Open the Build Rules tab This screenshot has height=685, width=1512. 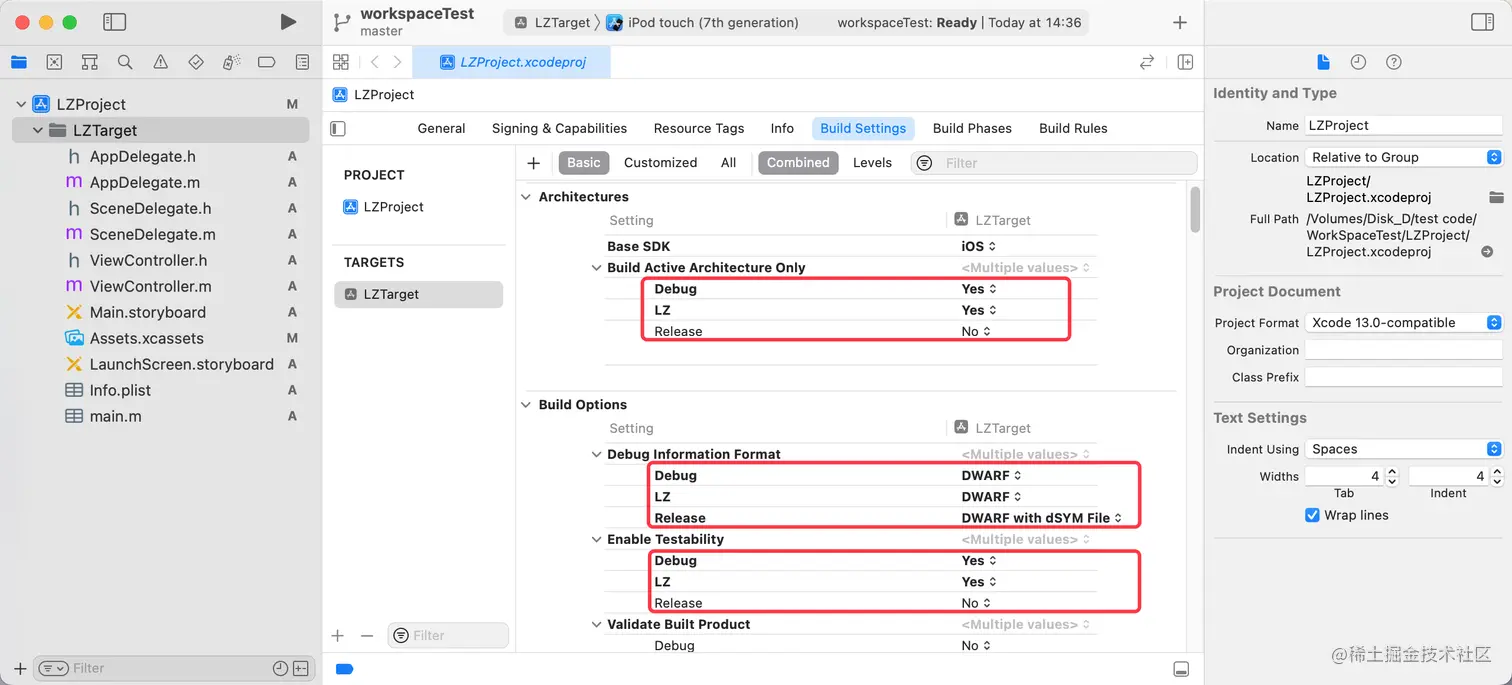click(1073, 128)
